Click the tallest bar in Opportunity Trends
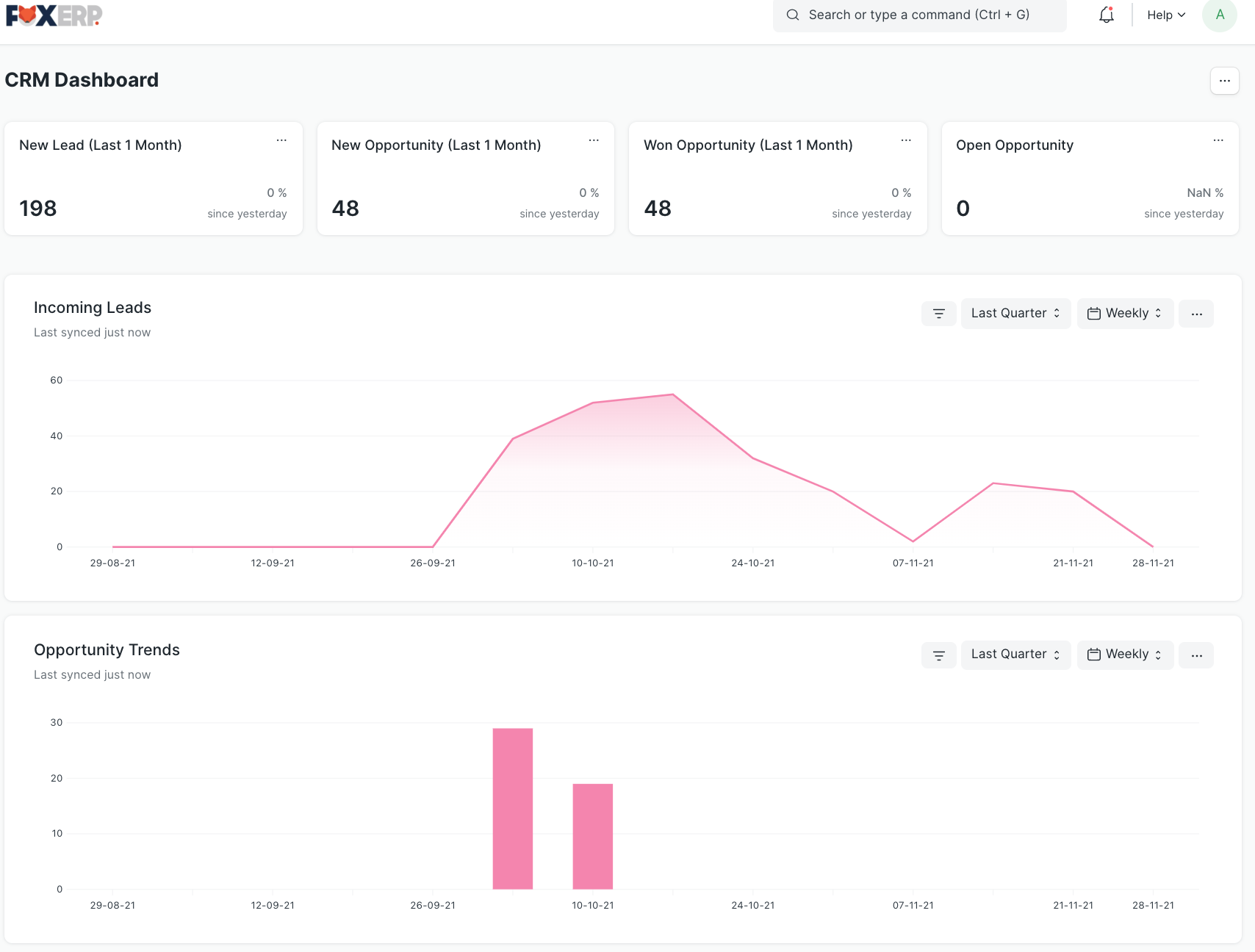This screenshot has width=1255, height=952. pyautogui.click(x=513, y=809)
